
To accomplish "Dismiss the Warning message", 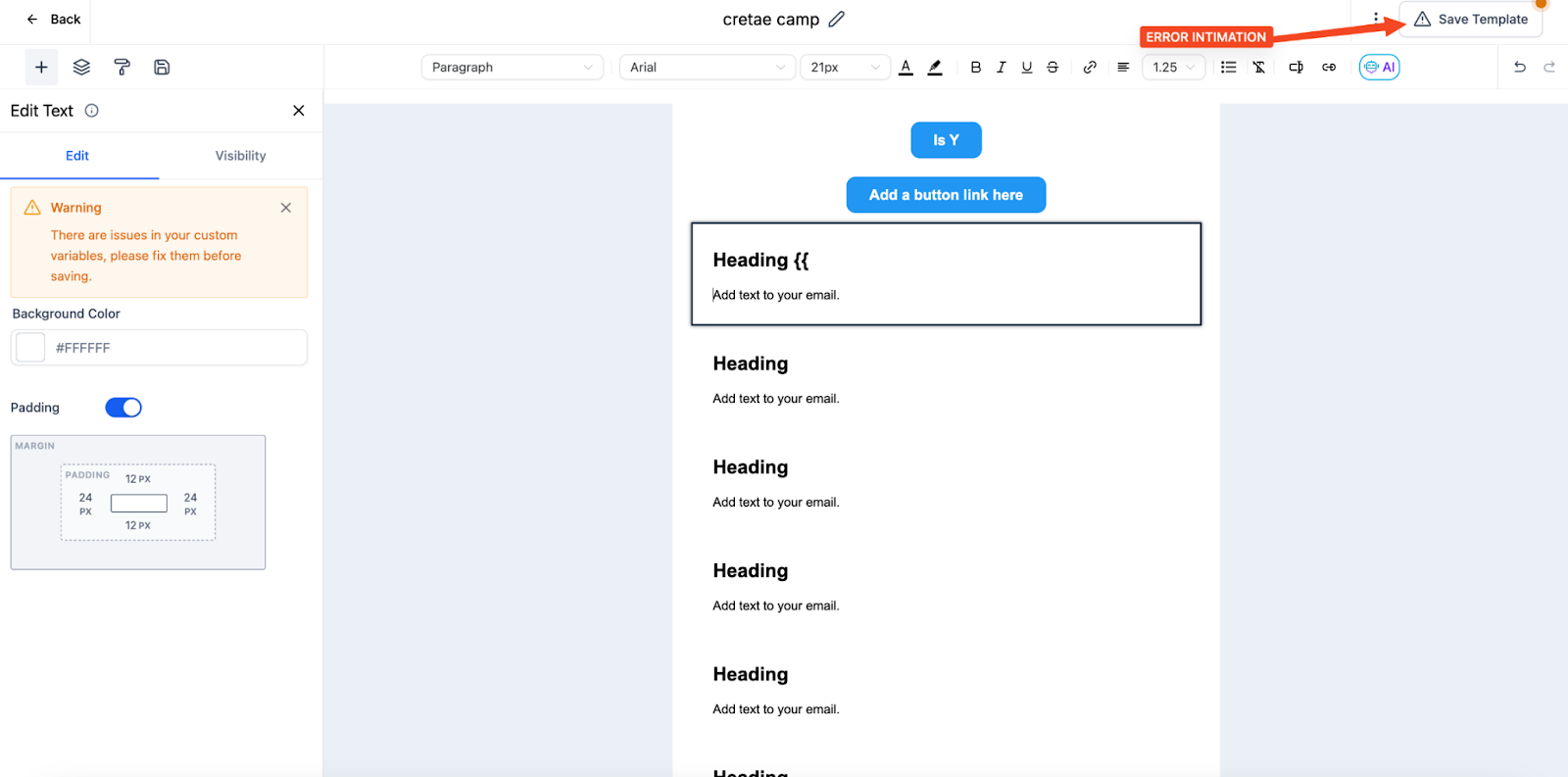I will pyautogui.click(x=286, y=208).
